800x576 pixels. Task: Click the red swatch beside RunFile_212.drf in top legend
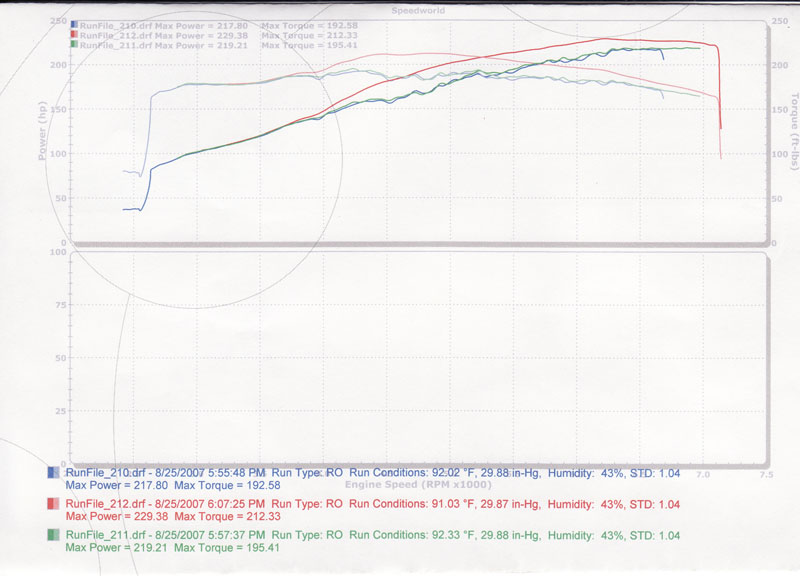[x=75, y=35]
